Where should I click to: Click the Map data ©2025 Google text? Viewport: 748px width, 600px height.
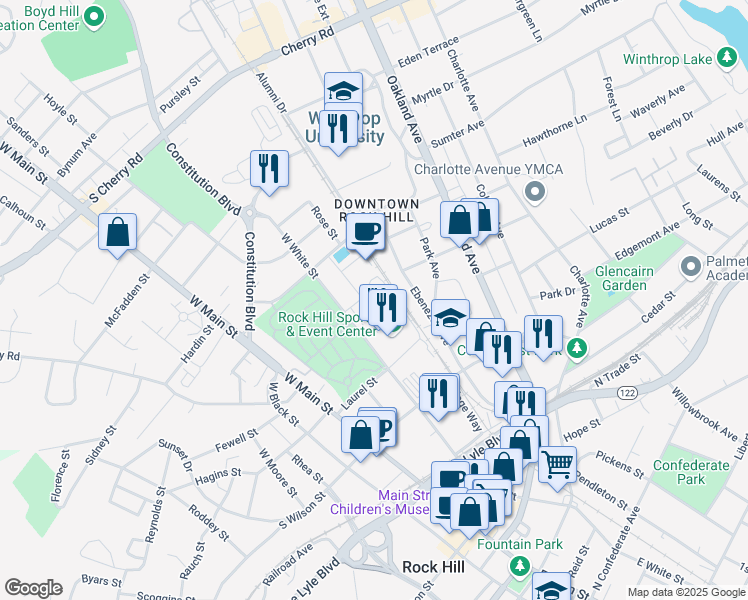[686, 592]
